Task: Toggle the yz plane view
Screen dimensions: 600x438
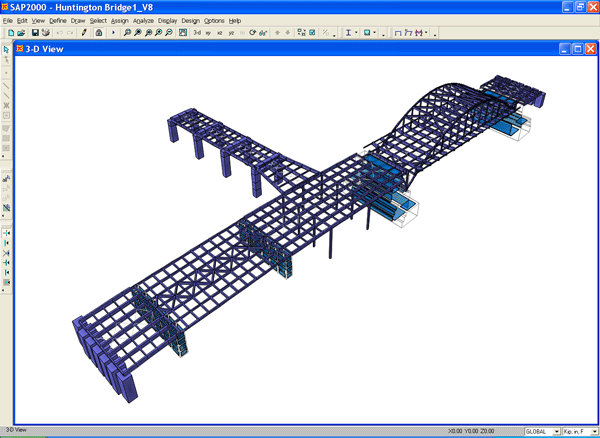Action: click(232, 33)
